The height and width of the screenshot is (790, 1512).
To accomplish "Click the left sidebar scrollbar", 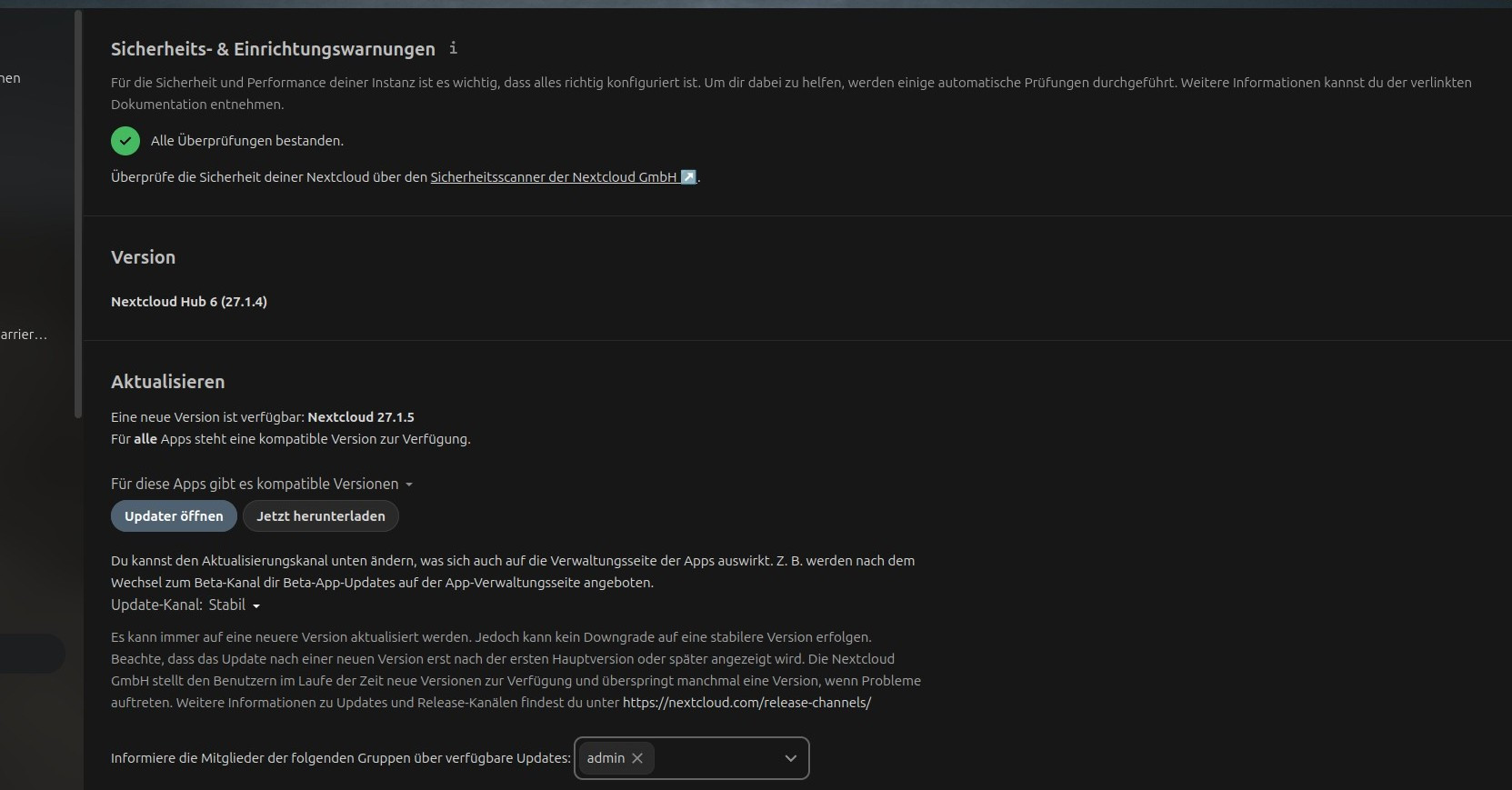I will point(78,214).
